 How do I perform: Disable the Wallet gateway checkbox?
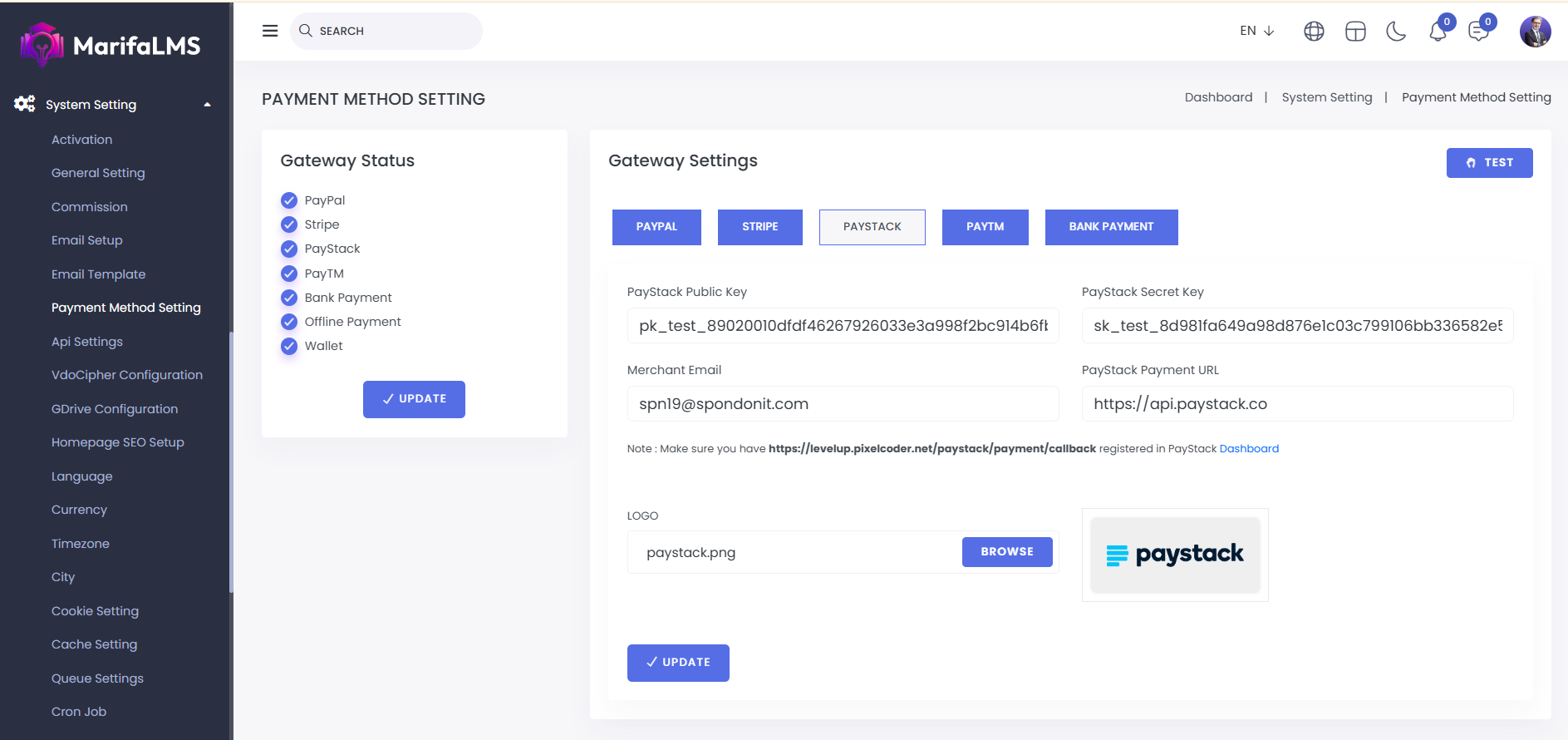(x=289, y=346)
